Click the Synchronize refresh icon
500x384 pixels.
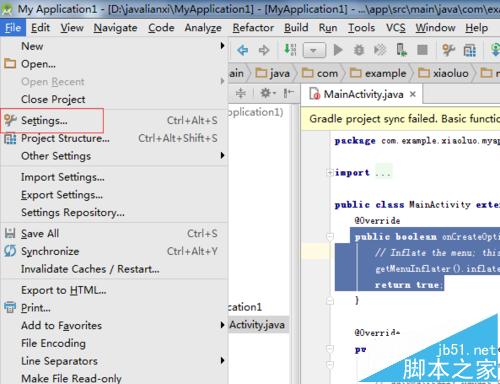[10, 251]
